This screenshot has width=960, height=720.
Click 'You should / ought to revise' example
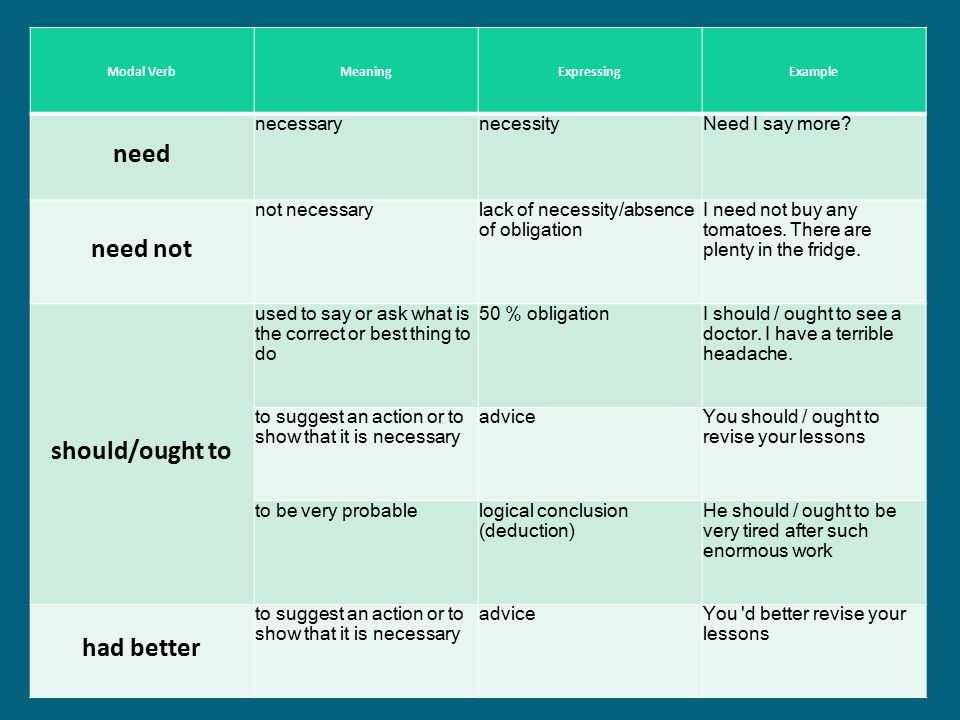791,427
